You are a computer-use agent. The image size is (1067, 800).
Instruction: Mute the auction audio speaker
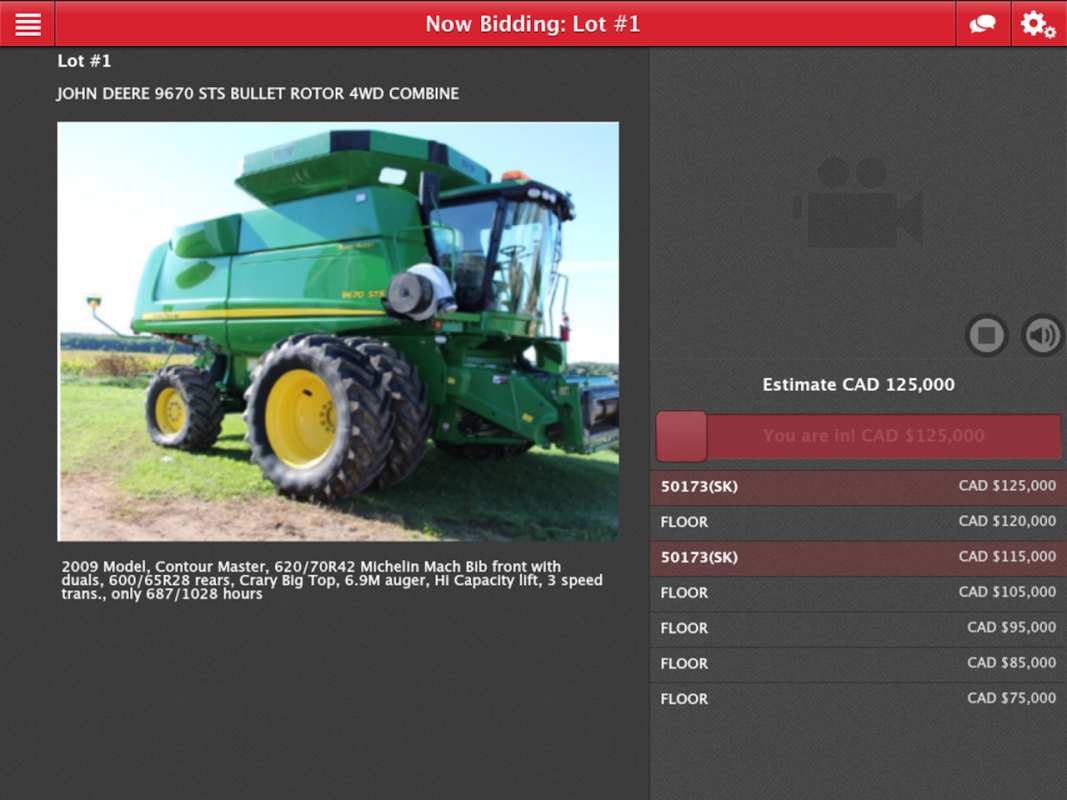[1043, 335]
